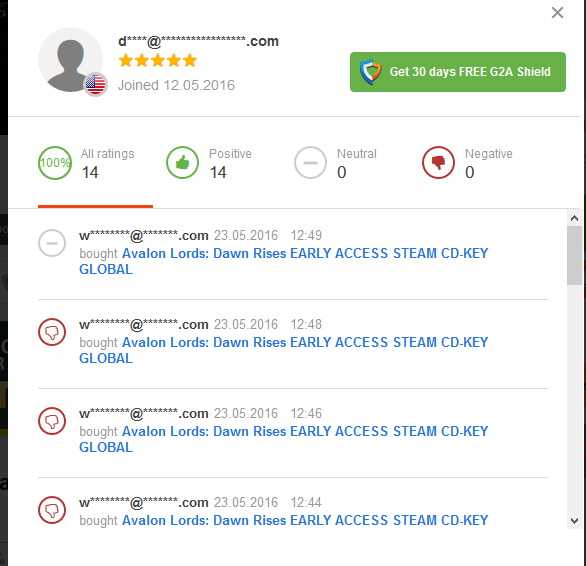Click the scrollbar up arrow
The image size is (586, 566).
click(574, 218)
